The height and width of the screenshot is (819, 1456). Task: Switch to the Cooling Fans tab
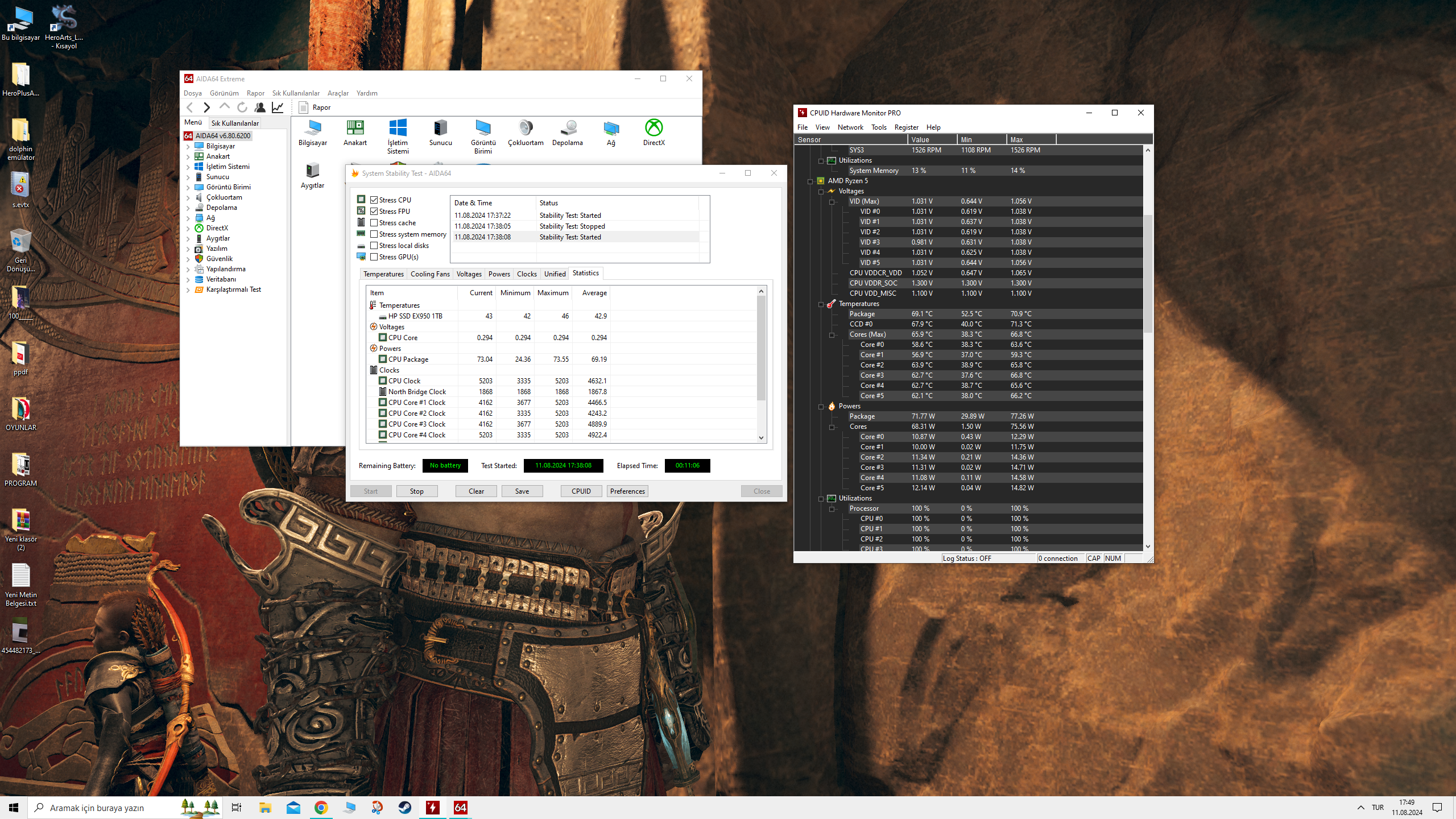click(430, 274)
